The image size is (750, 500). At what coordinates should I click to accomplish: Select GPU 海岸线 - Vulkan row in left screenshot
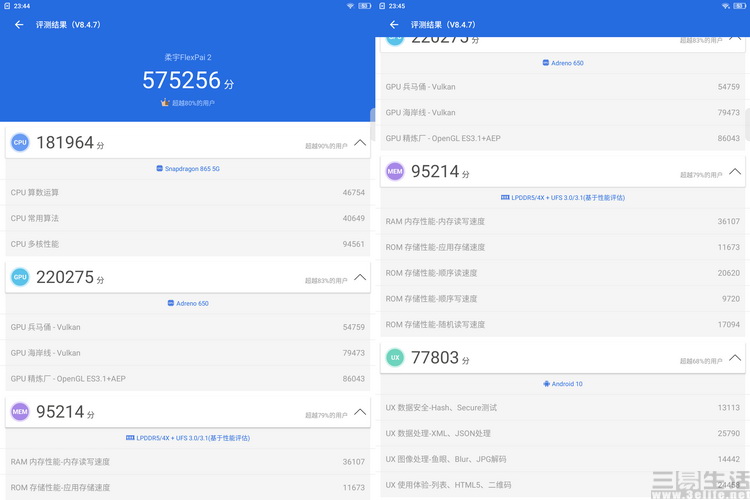(188, 353)
